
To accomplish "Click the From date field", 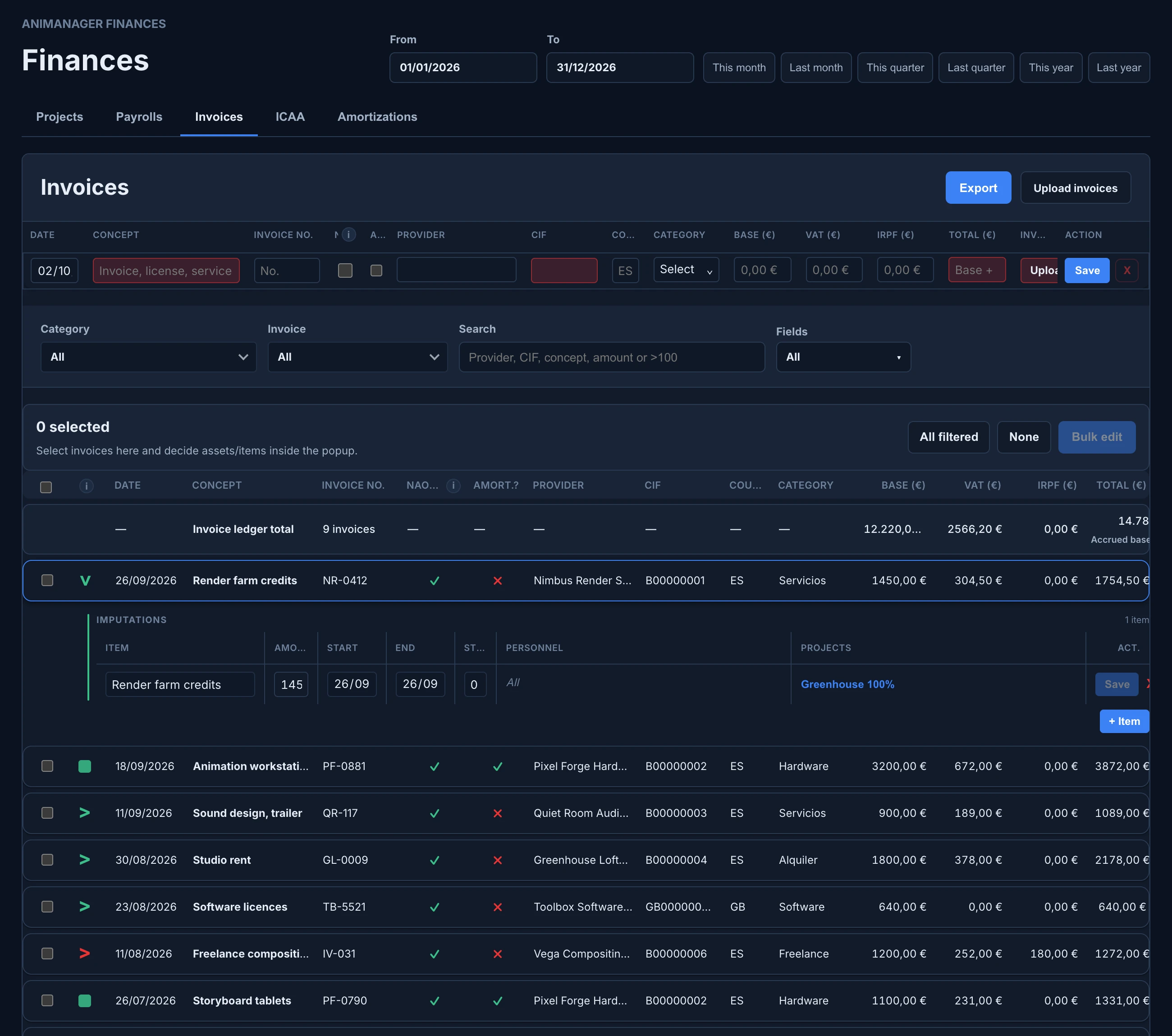I will (x=463, y=68).
